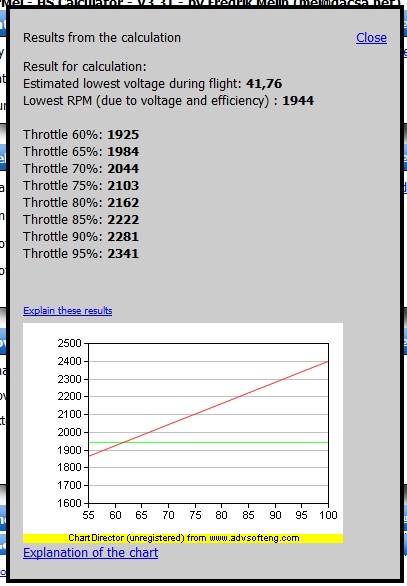407x586 pixels.
Task: Click the Throttle 70% result value 2044
Action: coord(123,169)
